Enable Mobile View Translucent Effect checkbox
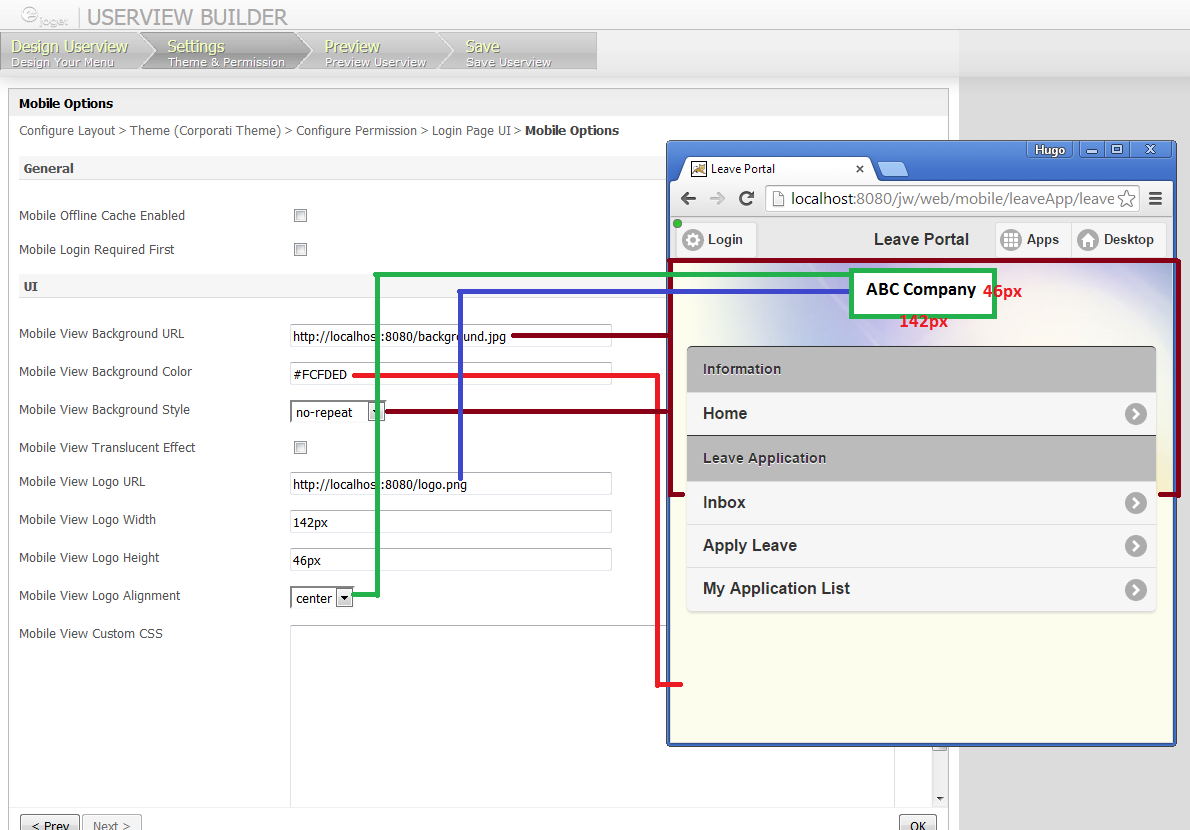This screenshot has width=1190, height=830. point(300,448)
